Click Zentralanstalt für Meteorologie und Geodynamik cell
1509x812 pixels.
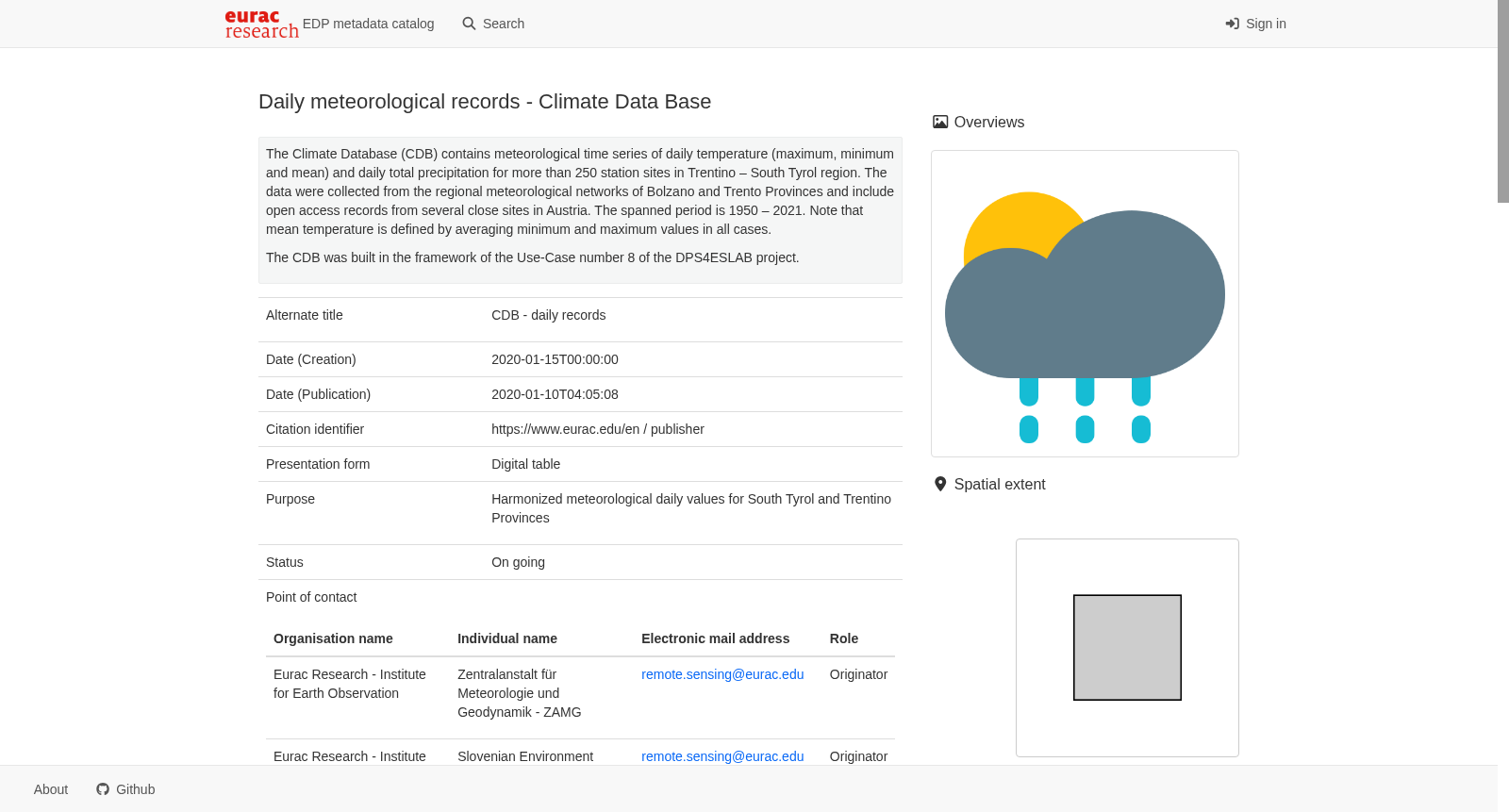[520, 693]
